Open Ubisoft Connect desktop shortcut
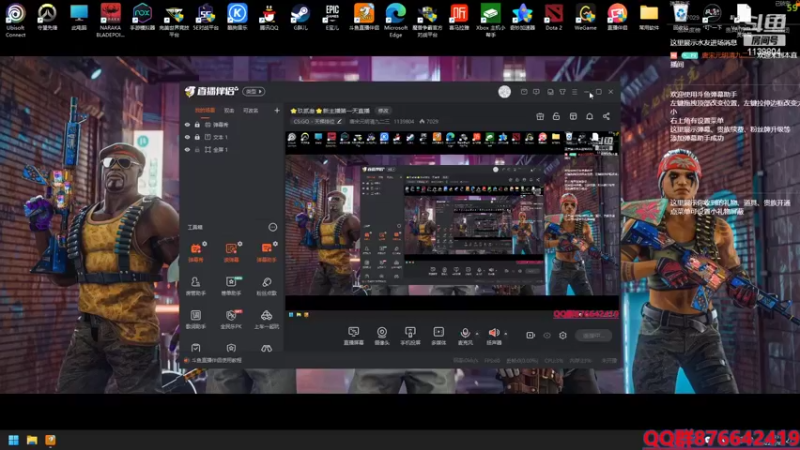800x450 pixels. (15, 20)
